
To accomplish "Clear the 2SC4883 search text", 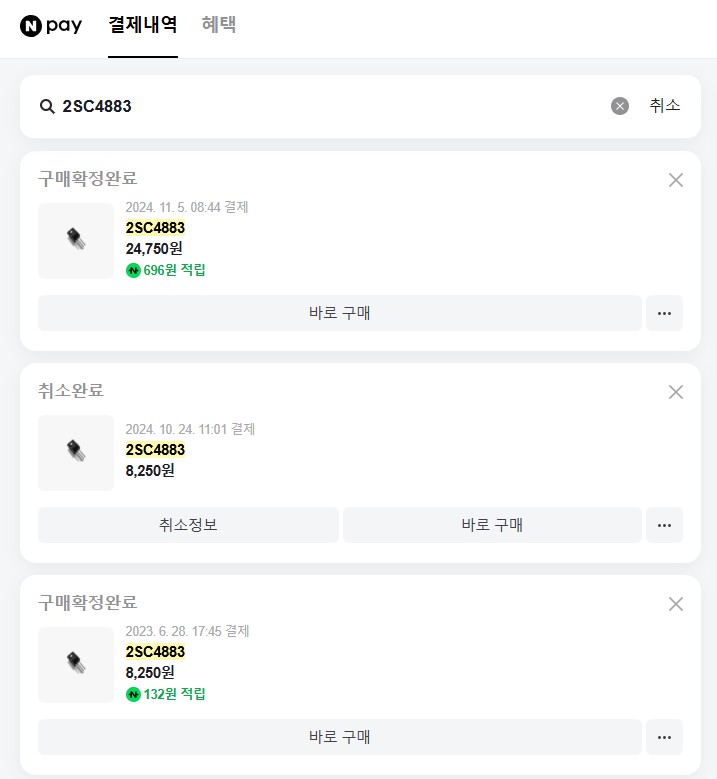I will tap(620, 106).
